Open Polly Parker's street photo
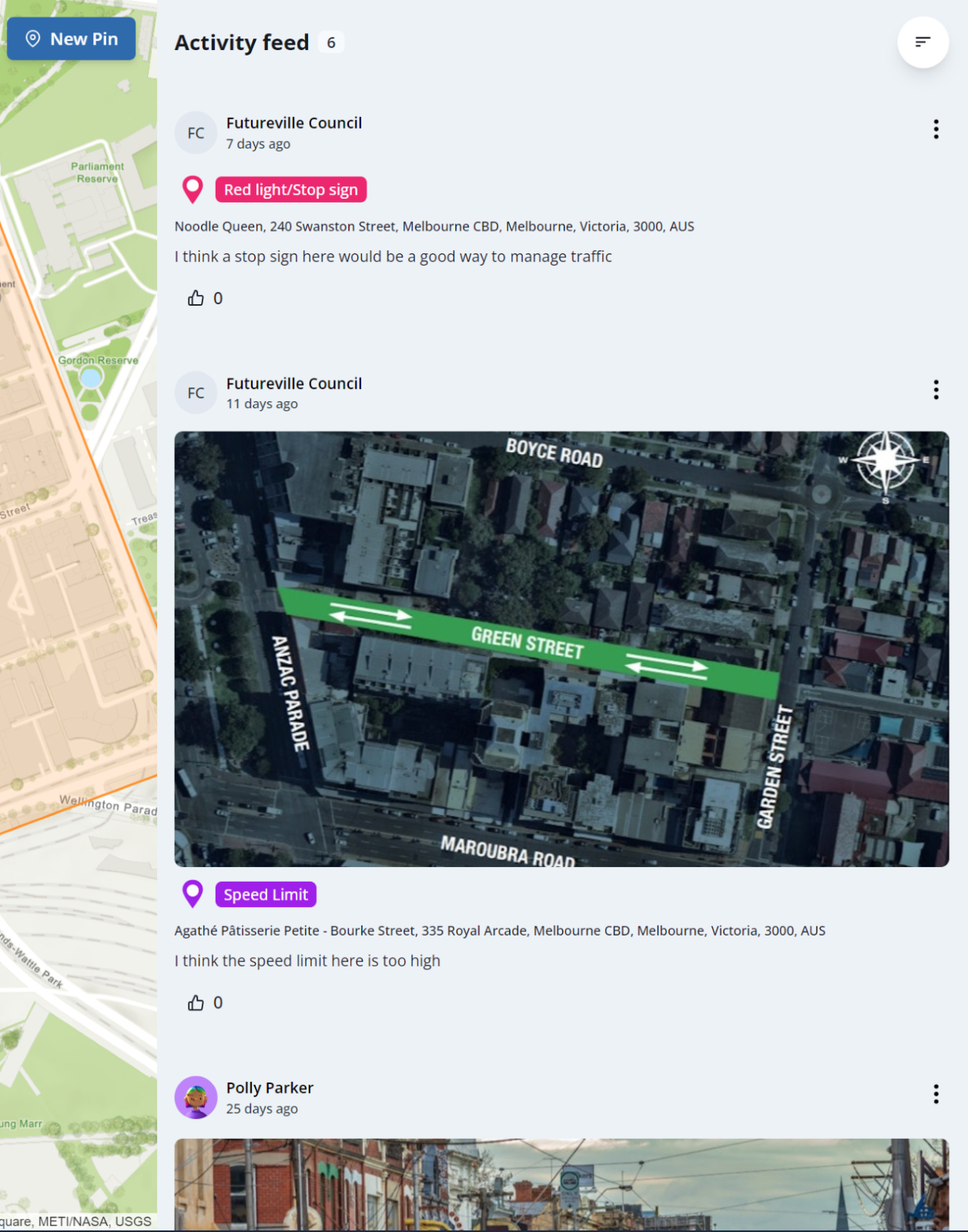 (x=561, y=1184)
